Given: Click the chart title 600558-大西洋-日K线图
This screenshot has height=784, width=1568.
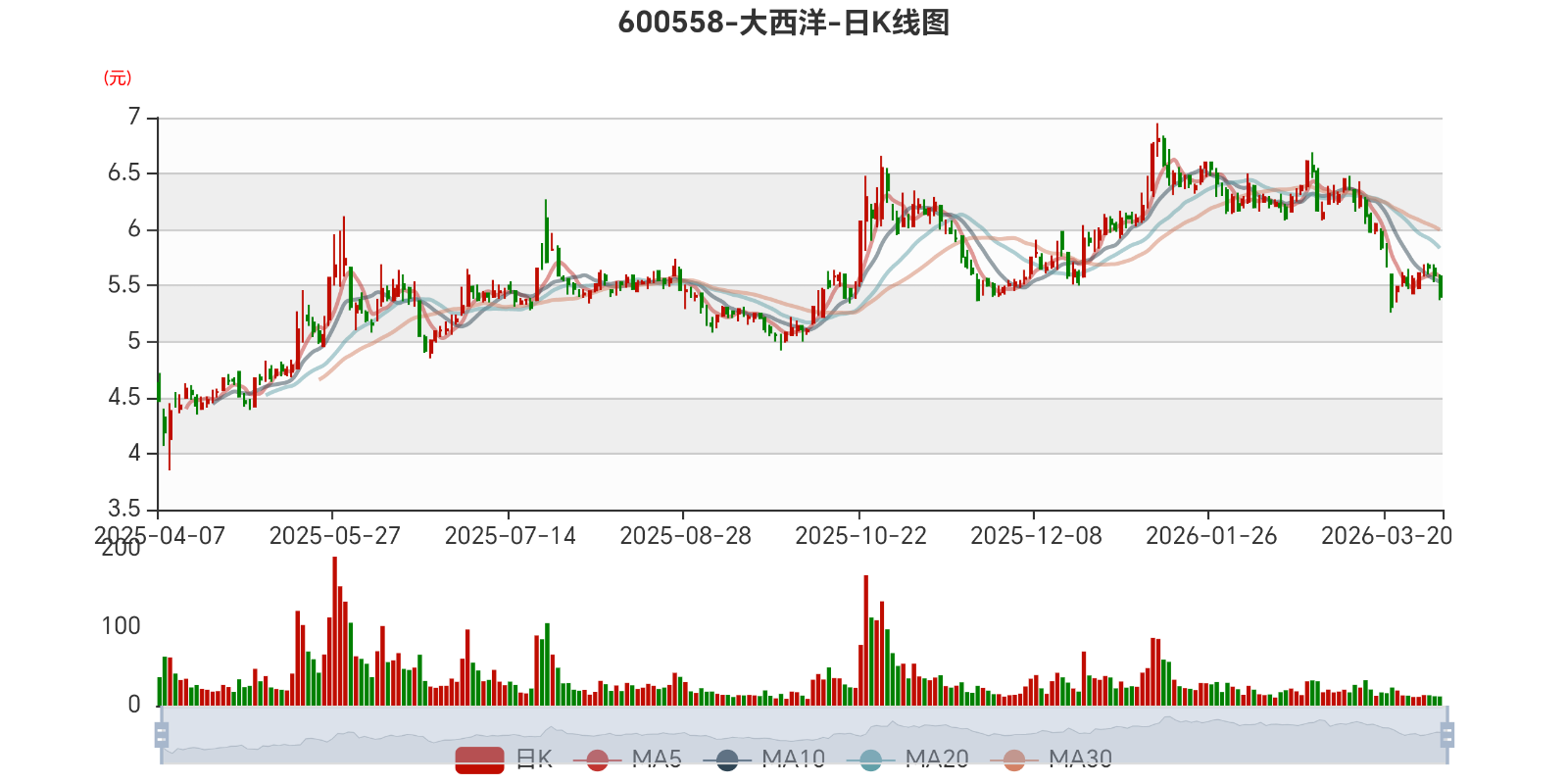Looking at the screenshot, I should (x=784, y=23).
